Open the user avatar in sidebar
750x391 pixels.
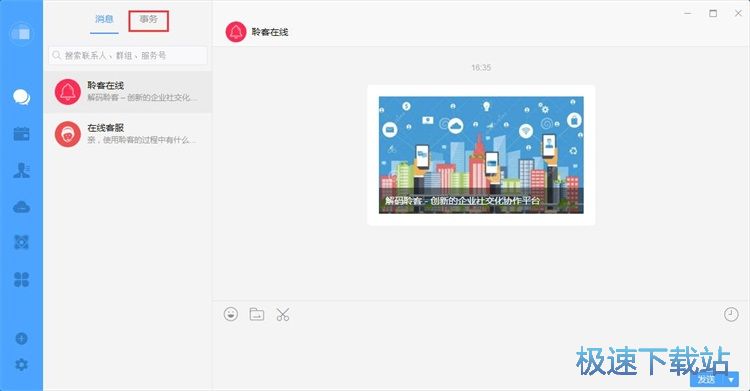tap(21, 34)
